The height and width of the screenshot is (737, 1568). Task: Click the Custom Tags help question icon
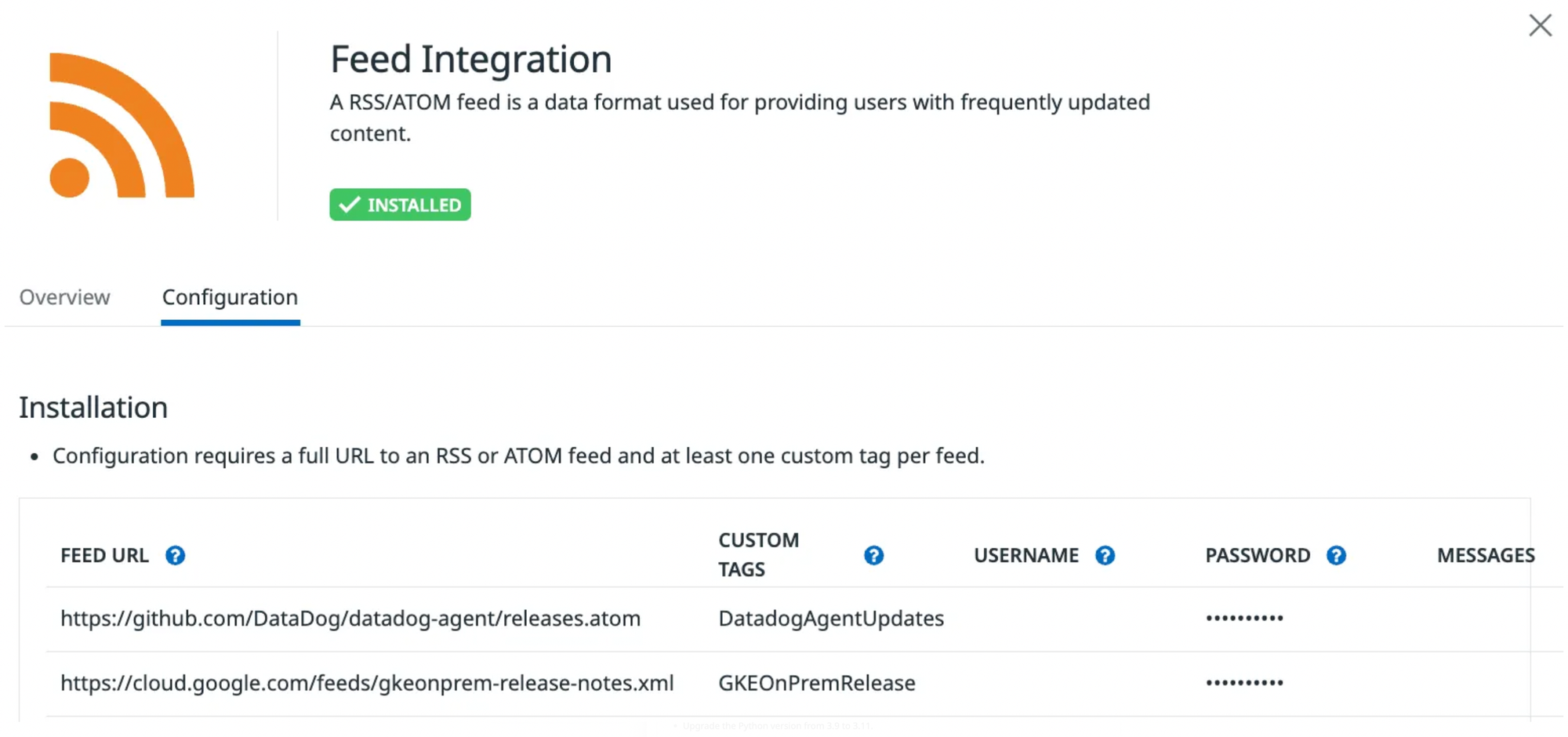tap(873, 556)
